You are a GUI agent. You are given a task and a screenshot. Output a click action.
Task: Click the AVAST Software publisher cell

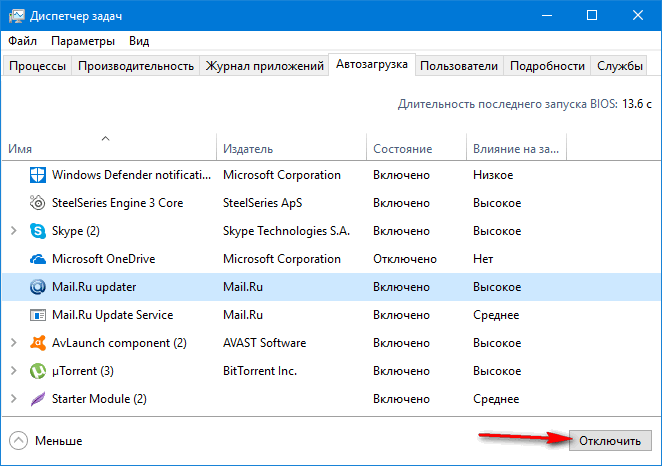pyautogui.click(x=264, y=343)
